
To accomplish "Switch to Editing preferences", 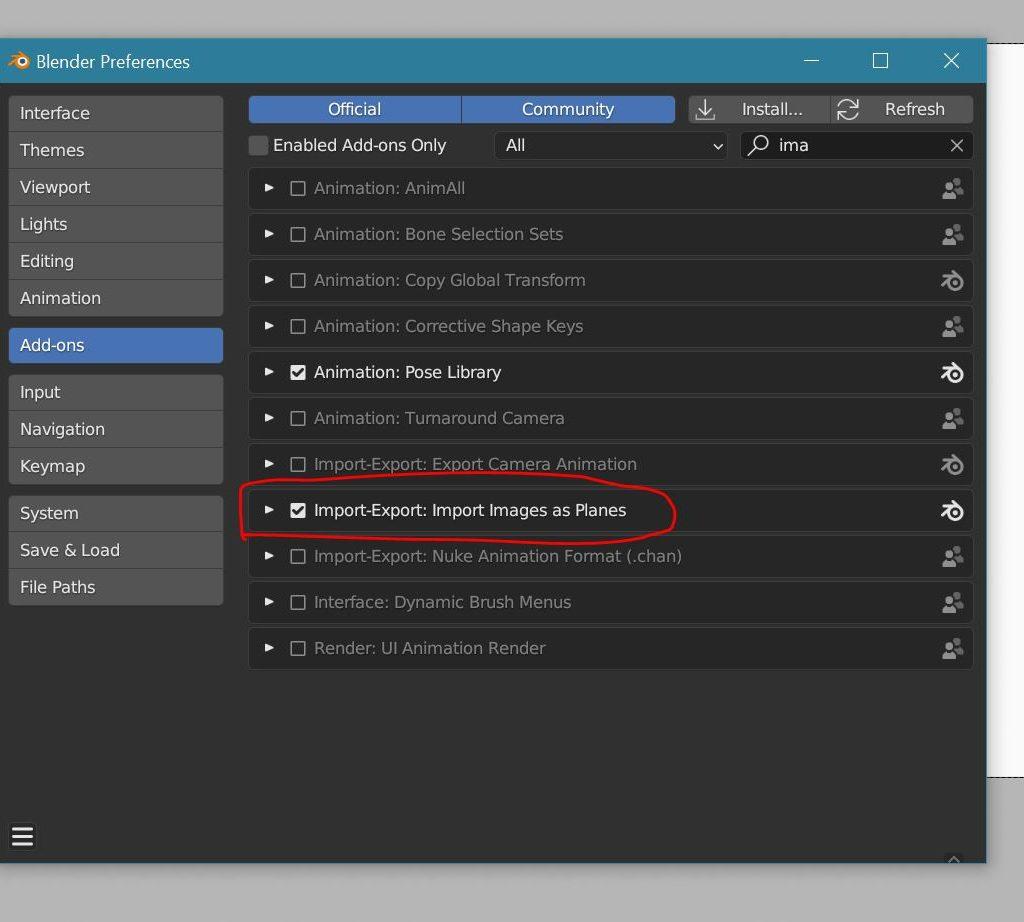I will pyautogui.click(x=116, y=261).
